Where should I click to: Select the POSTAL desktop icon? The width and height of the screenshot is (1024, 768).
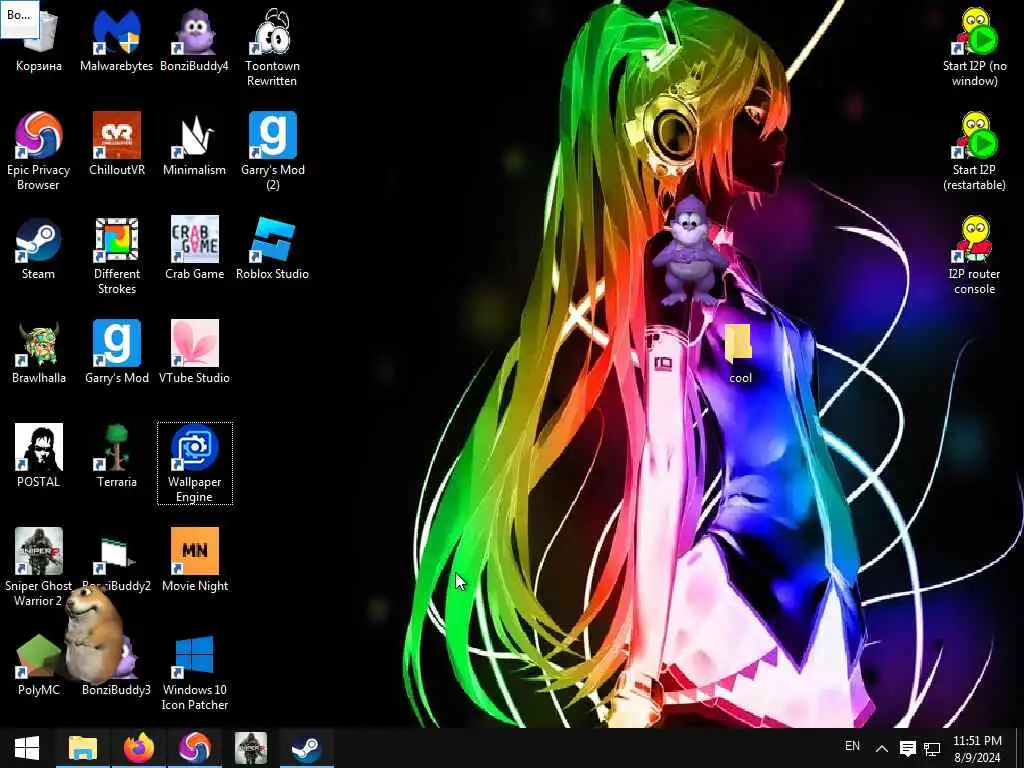[39, 456]
